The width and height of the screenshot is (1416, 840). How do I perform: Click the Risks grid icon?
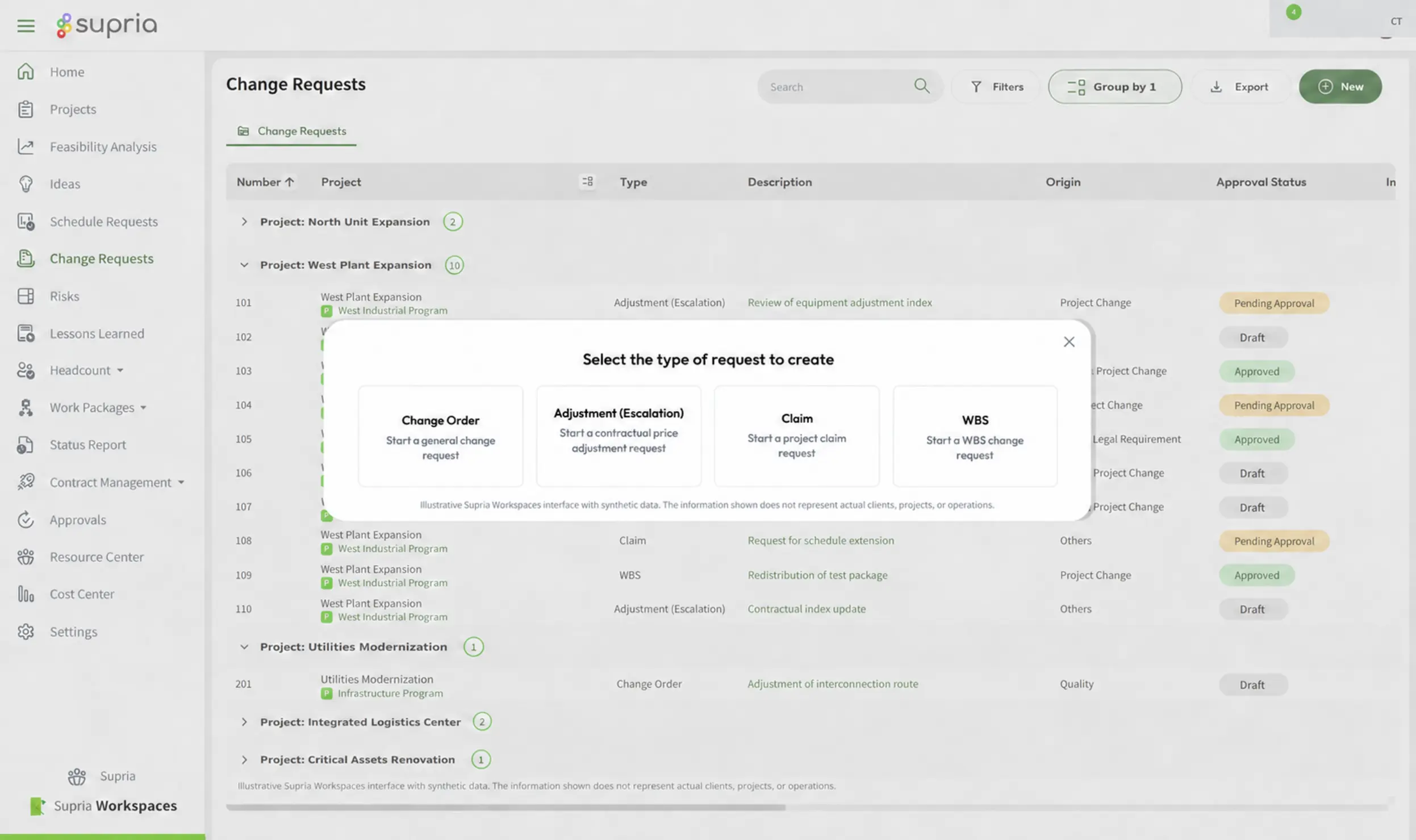[26, 296]
